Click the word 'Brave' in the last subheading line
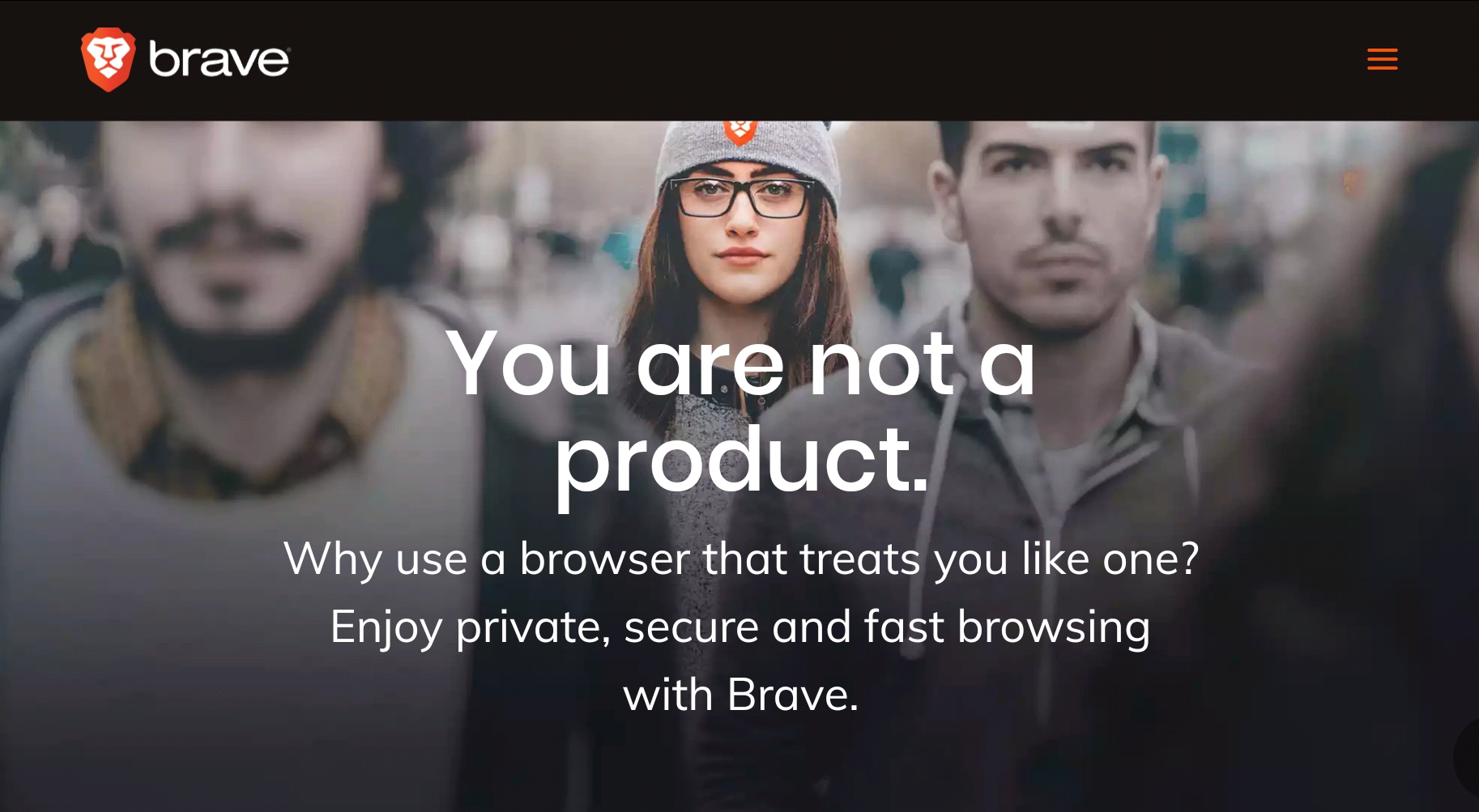1479x812 pixels. pos(791,695)
